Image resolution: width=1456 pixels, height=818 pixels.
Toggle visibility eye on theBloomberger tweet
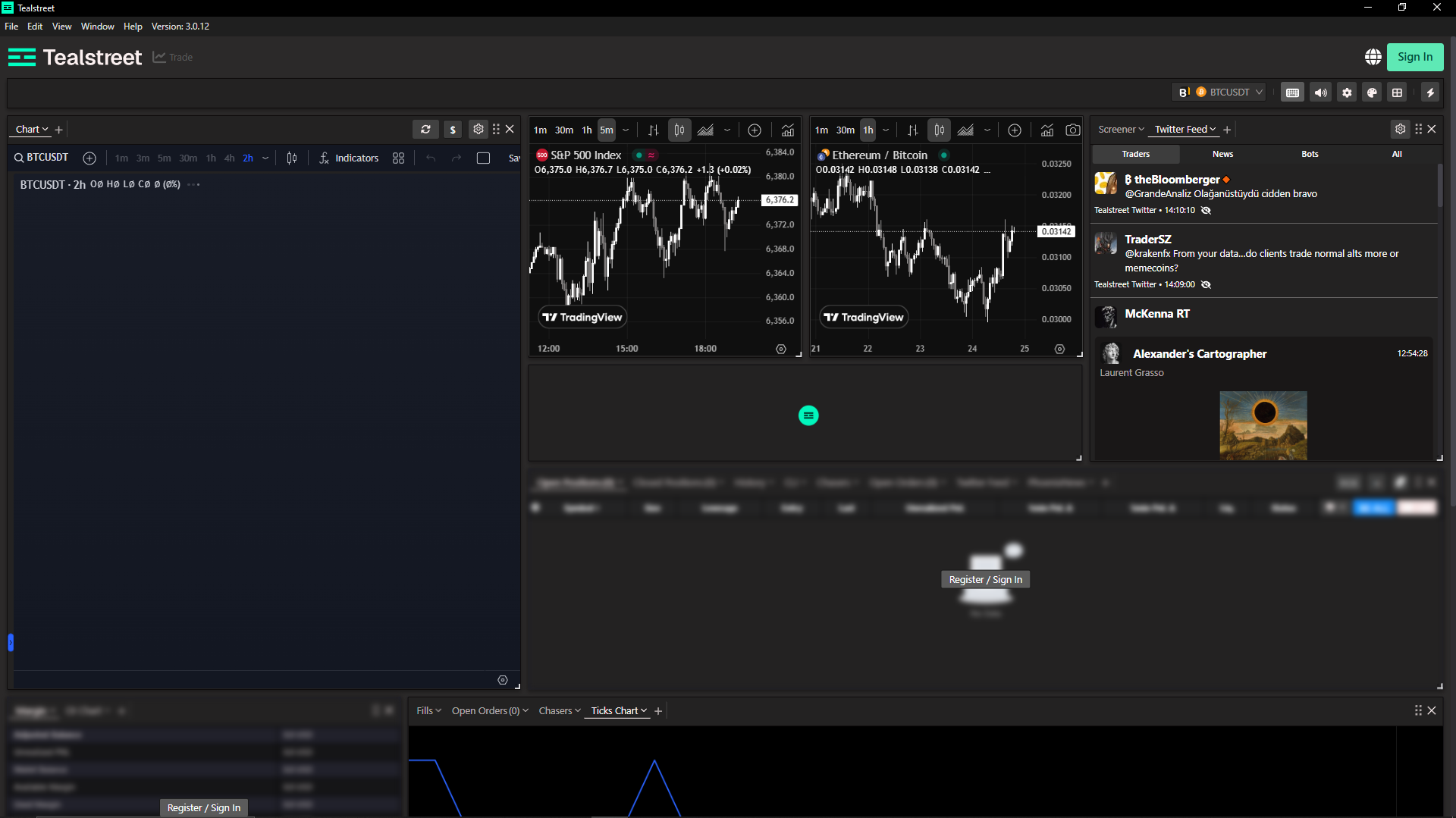tap(1206, 211)
